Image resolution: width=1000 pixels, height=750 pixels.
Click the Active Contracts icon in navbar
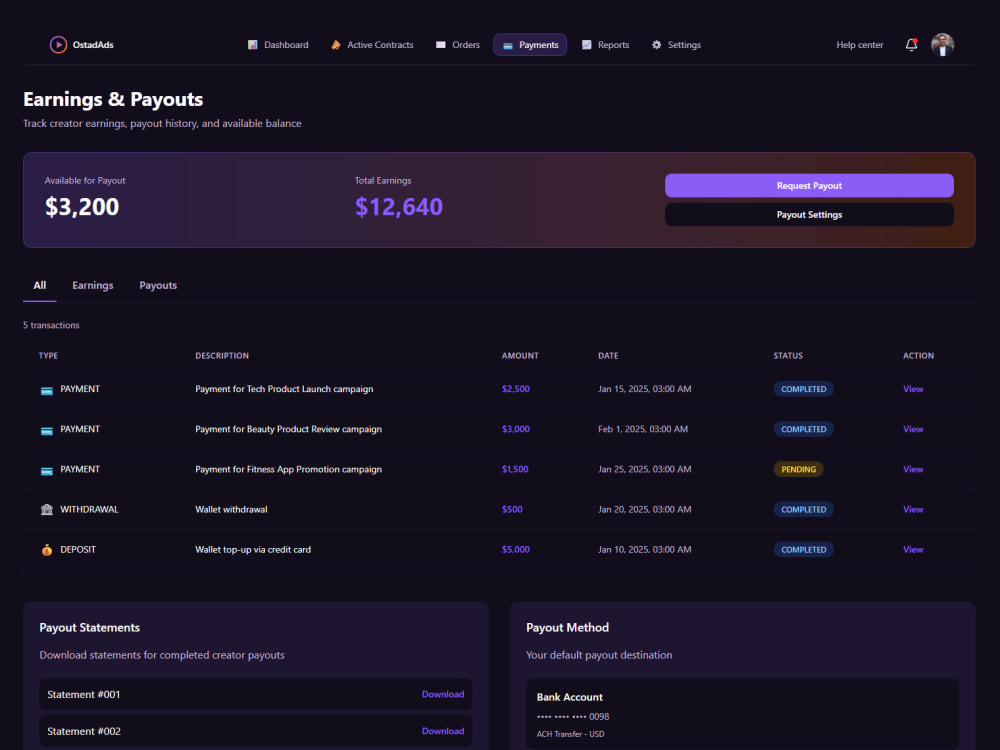click(x=335, y=45)
